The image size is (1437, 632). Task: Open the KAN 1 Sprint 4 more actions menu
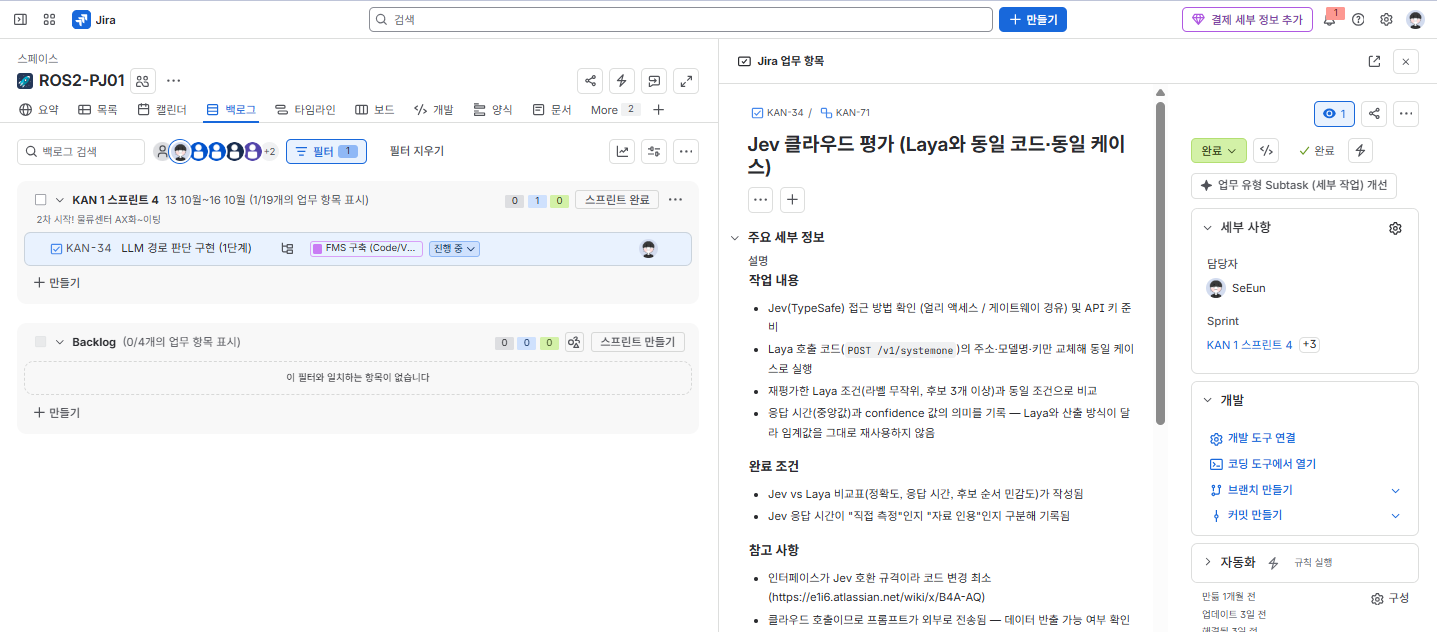coord(676,200)
